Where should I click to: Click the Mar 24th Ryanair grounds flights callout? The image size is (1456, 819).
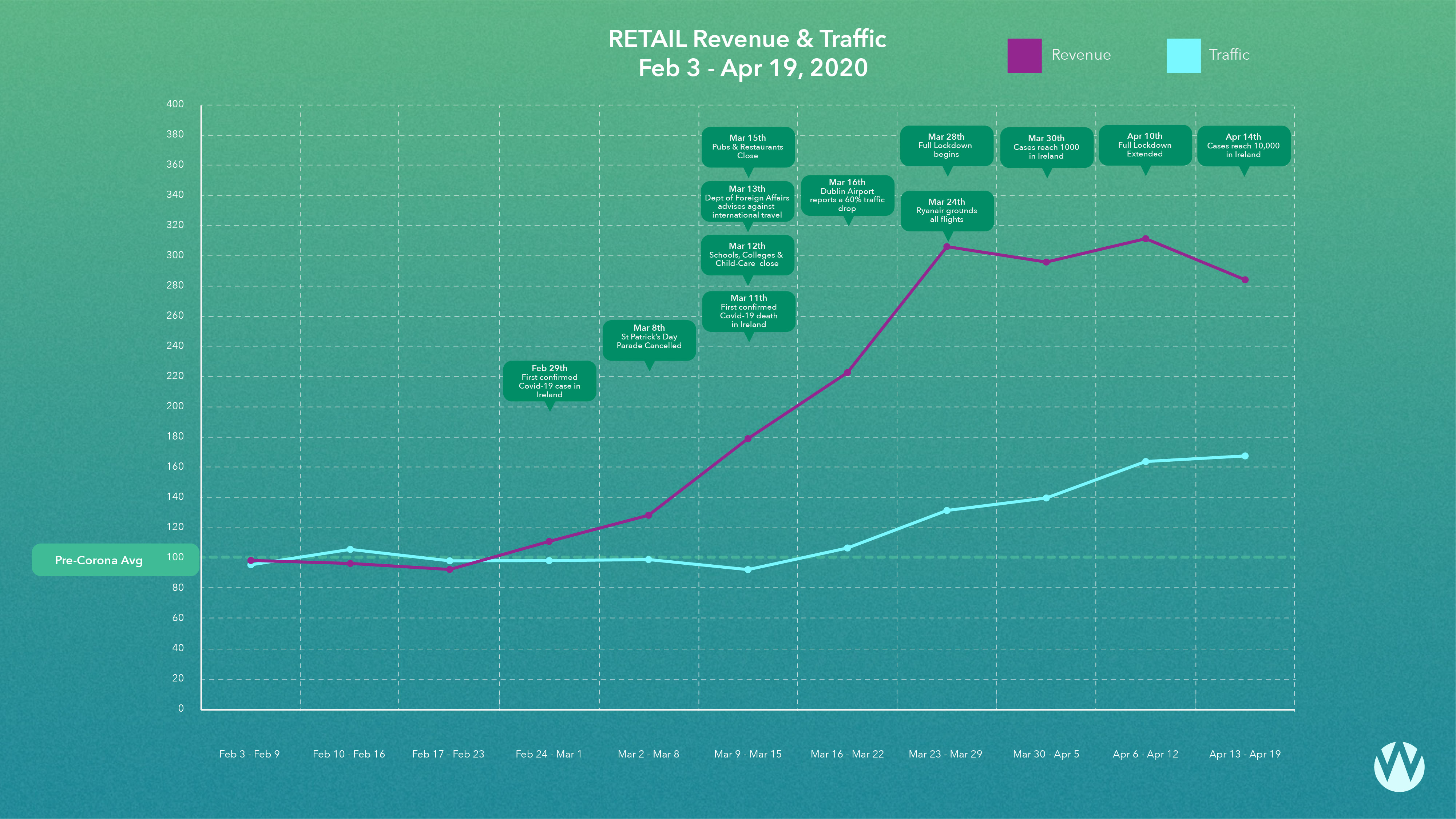[x=946, y=210]
